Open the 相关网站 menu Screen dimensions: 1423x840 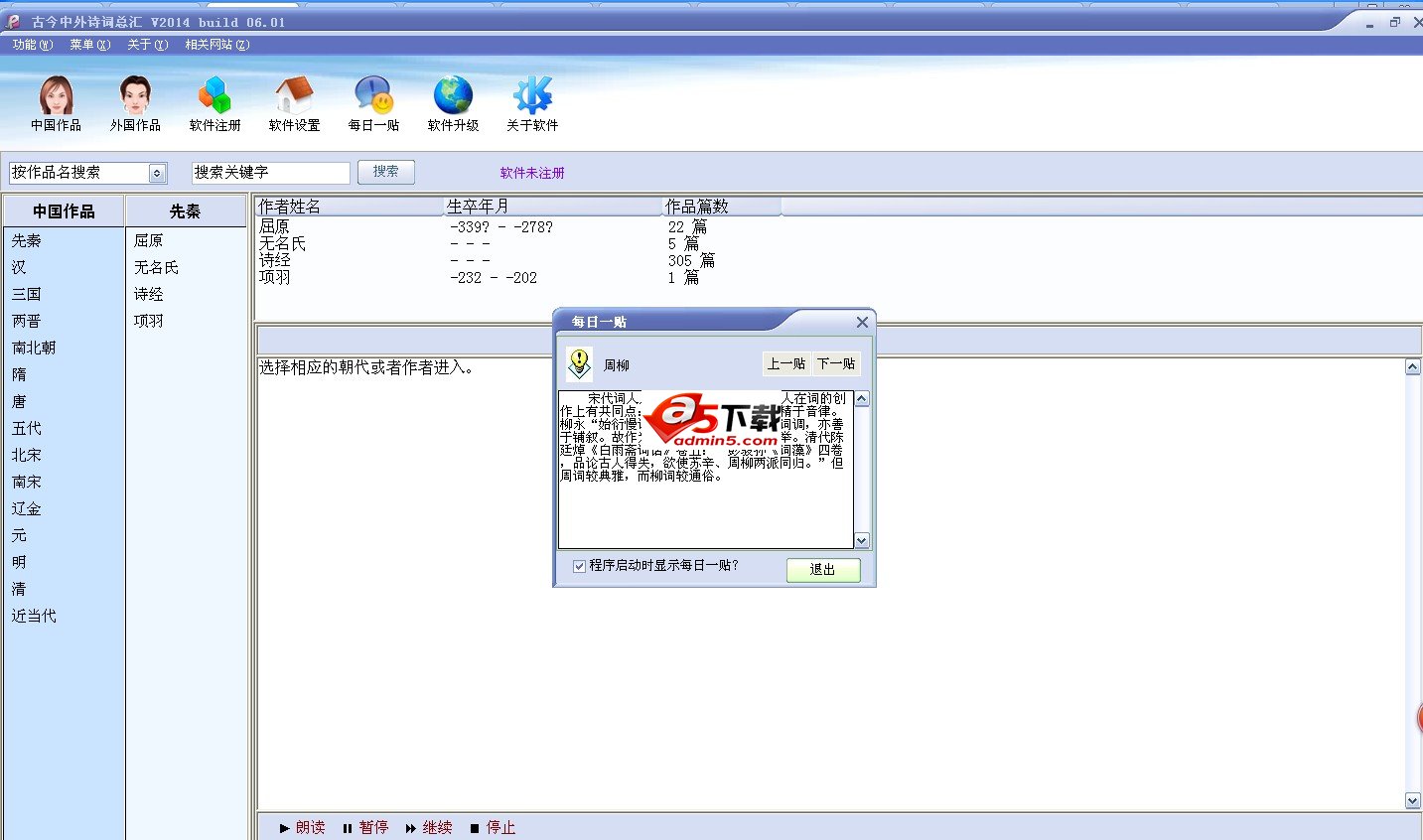pos(217,45)
